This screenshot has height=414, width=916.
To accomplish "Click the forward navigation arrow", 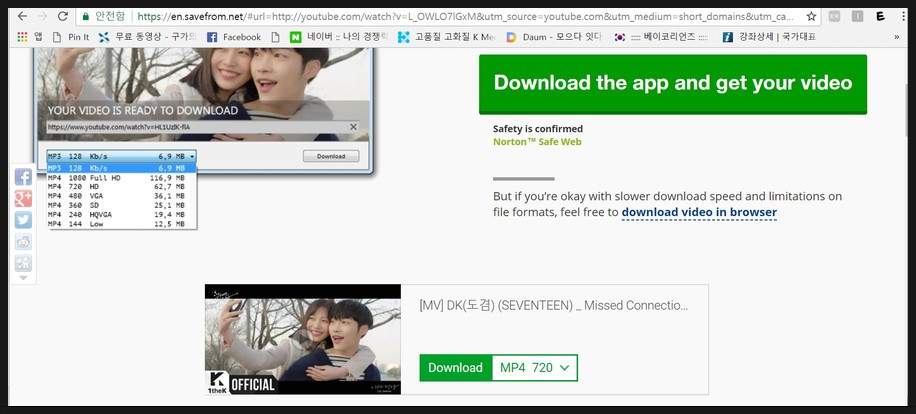I will (x=42, y=16).
